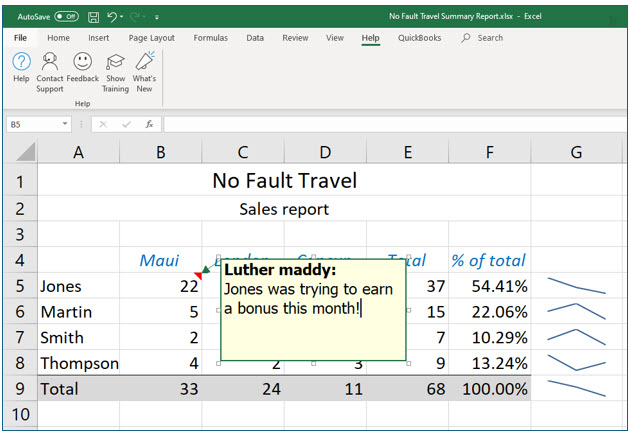Click the Smith name cell
The height and width of the screenshot is (432, 630).
(x=78, y=337)
